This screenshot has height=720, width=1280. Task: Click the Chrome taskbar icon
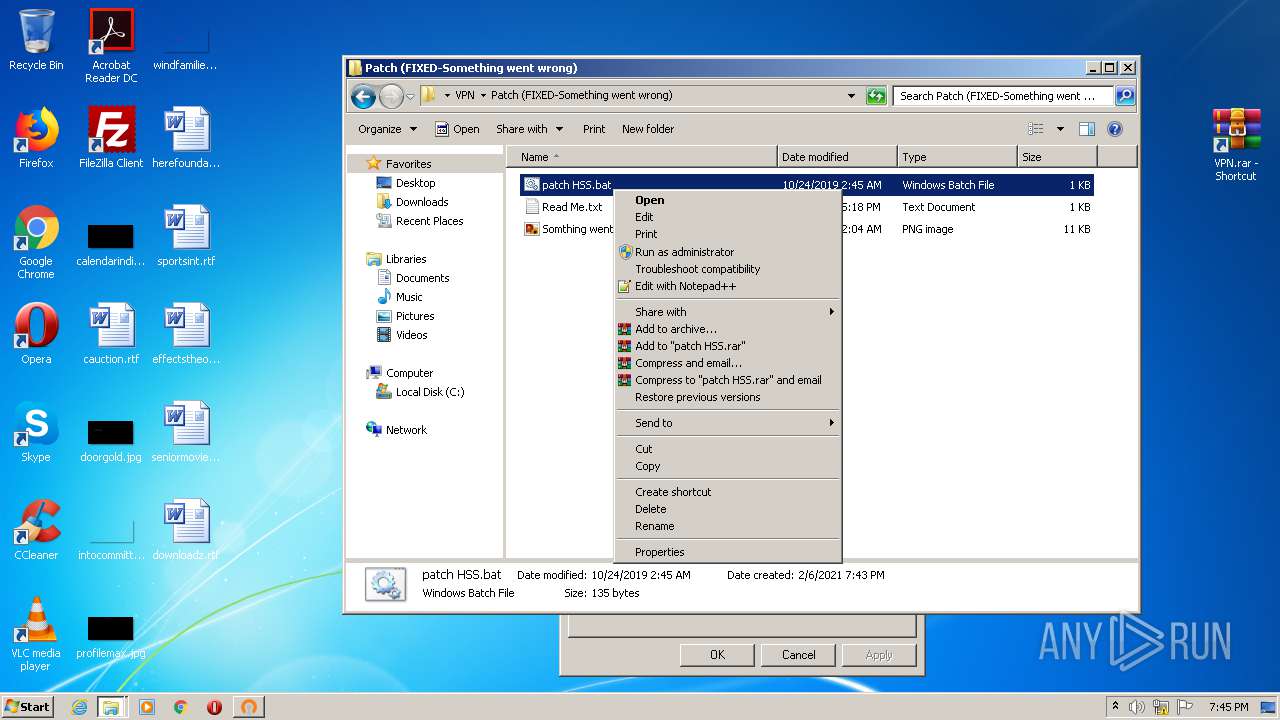[181, 707]
